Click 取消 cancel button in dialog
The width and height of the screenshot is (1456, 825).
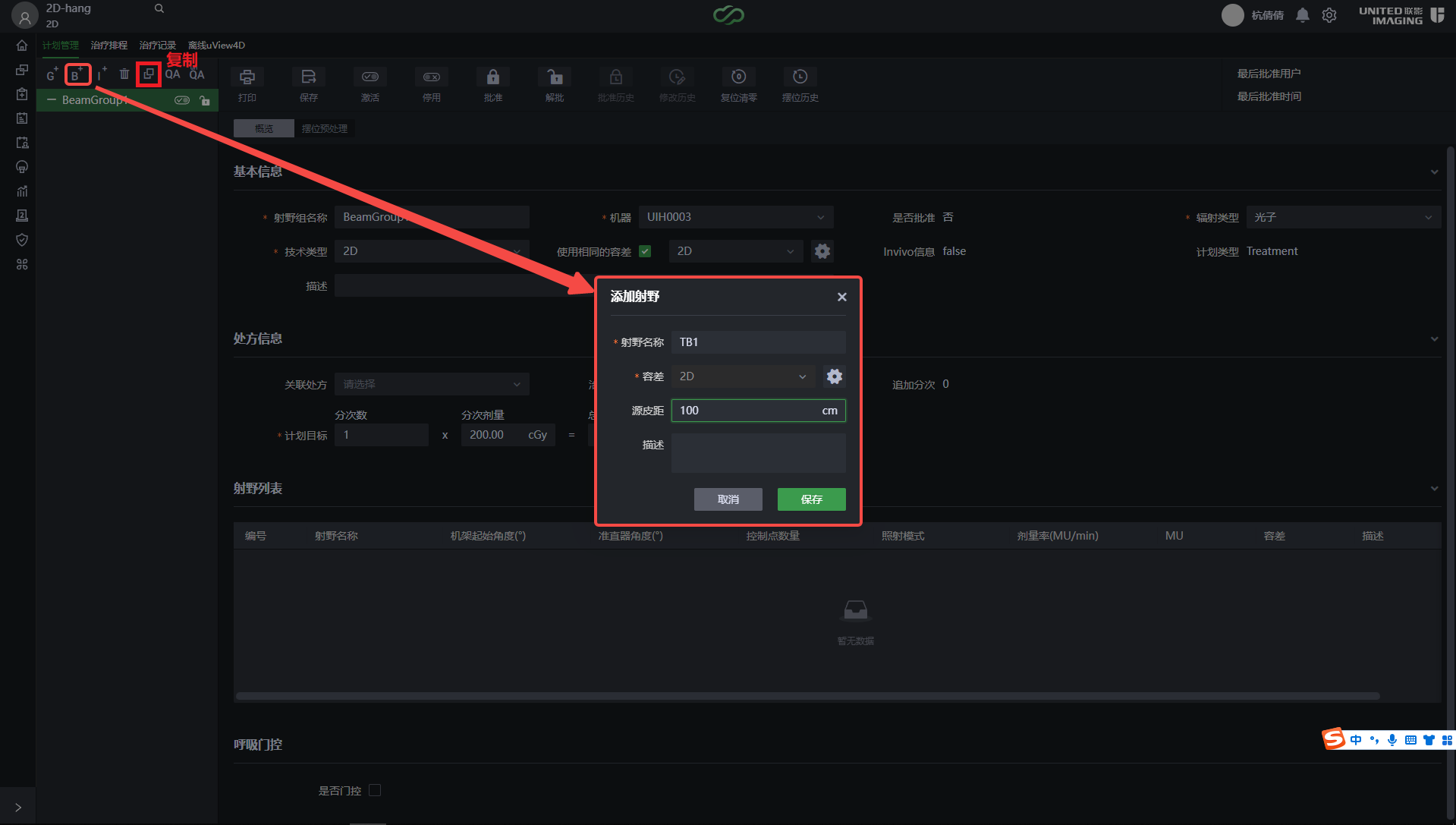[x=728, y=499]
